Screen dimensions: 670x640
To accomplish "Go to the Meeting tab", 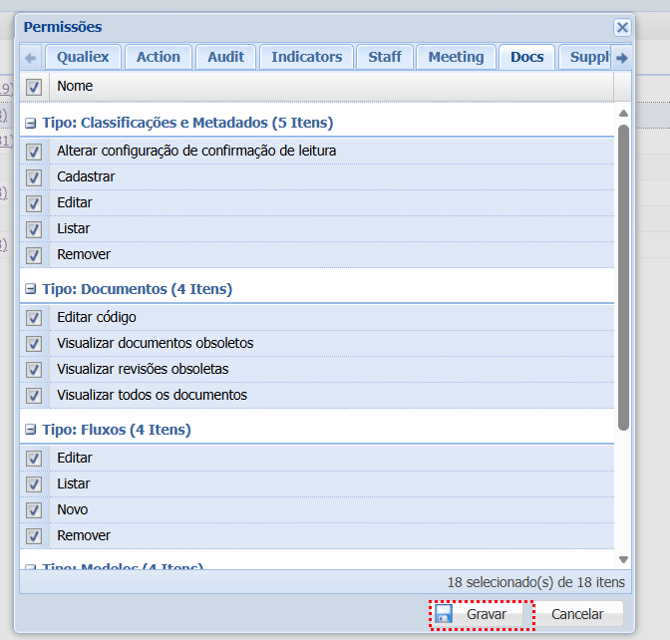I will click(455, 57).
